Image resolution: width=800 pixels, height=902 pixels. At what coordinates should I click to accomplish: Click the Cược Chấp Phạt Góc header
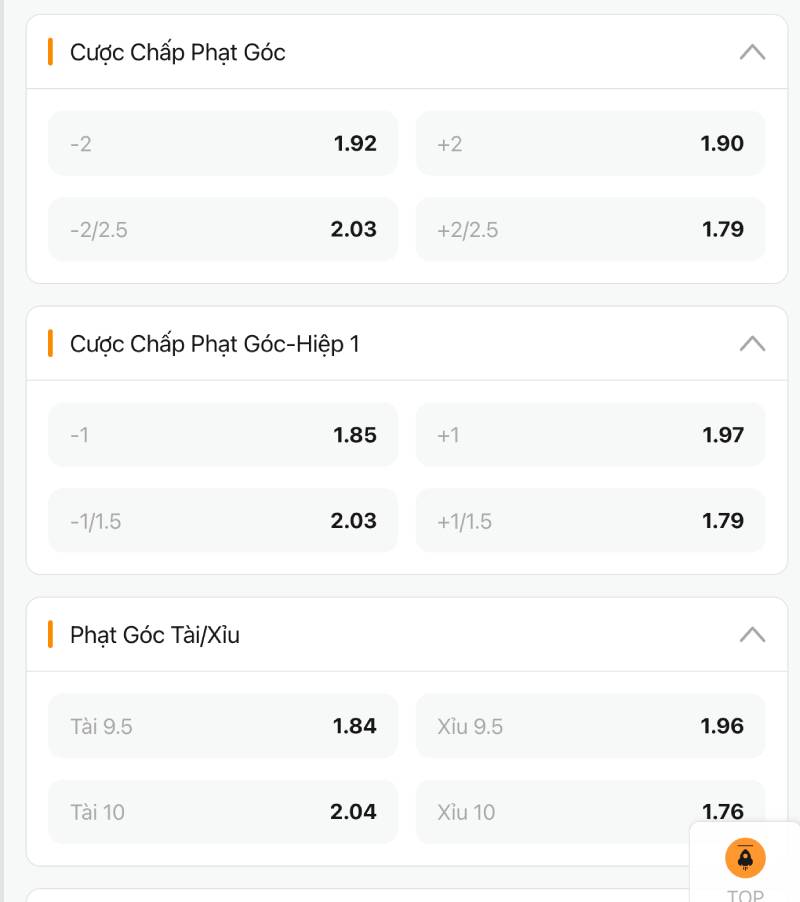(x=177, y=52)
